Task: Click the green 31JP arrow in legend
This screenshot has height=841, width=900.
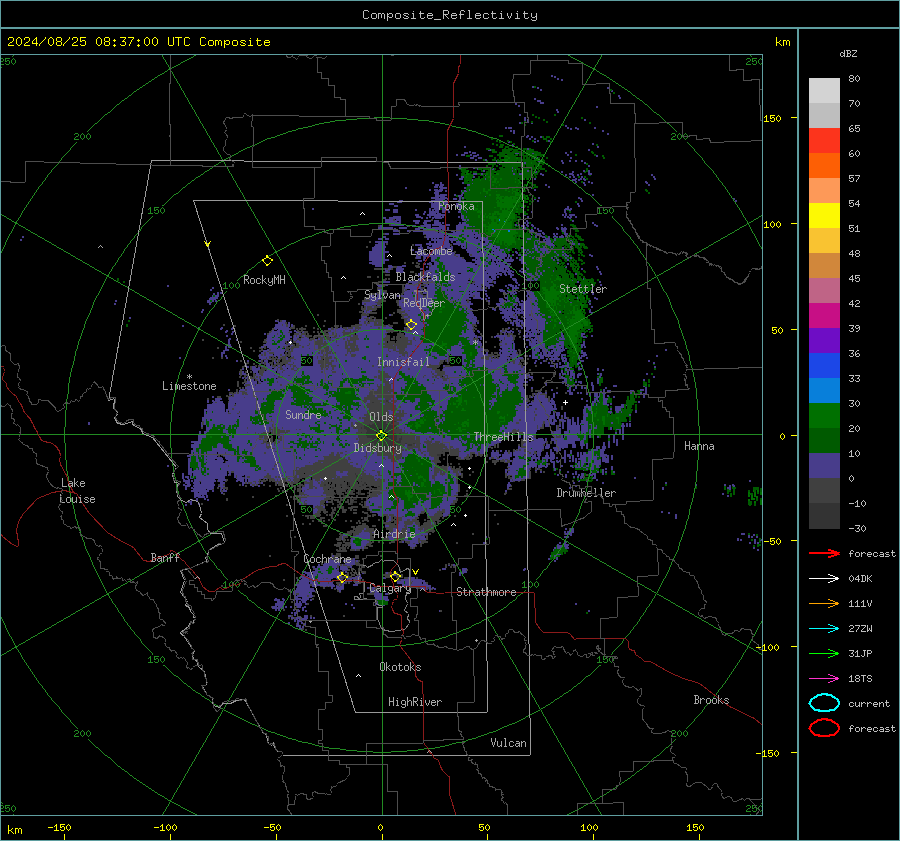Action: (824, 653)
